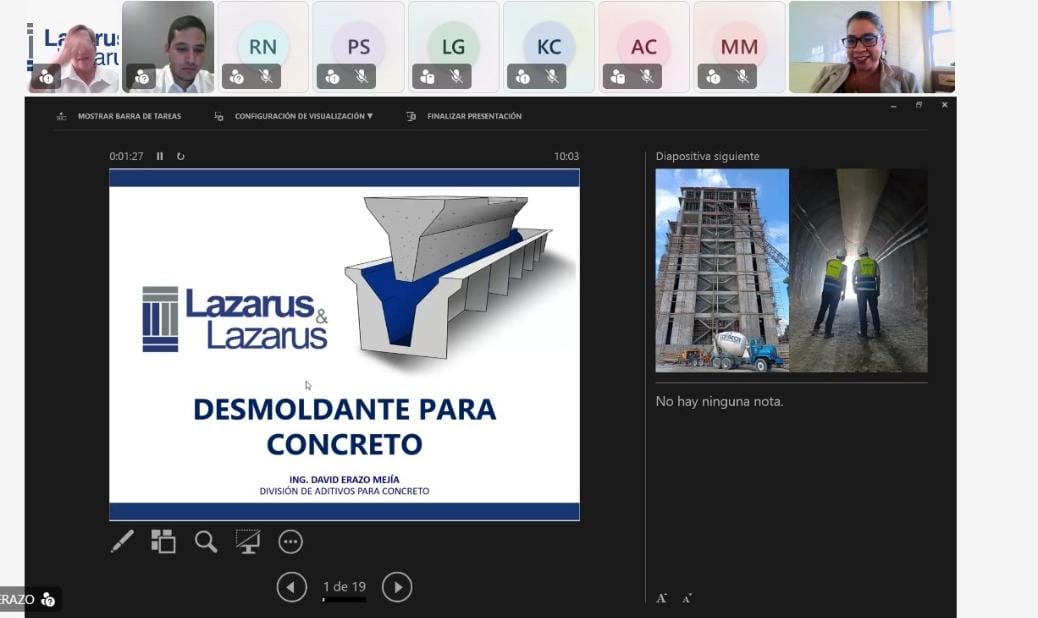Go to the previous slide arrow

pyautogui.click(x=291, y=587)
